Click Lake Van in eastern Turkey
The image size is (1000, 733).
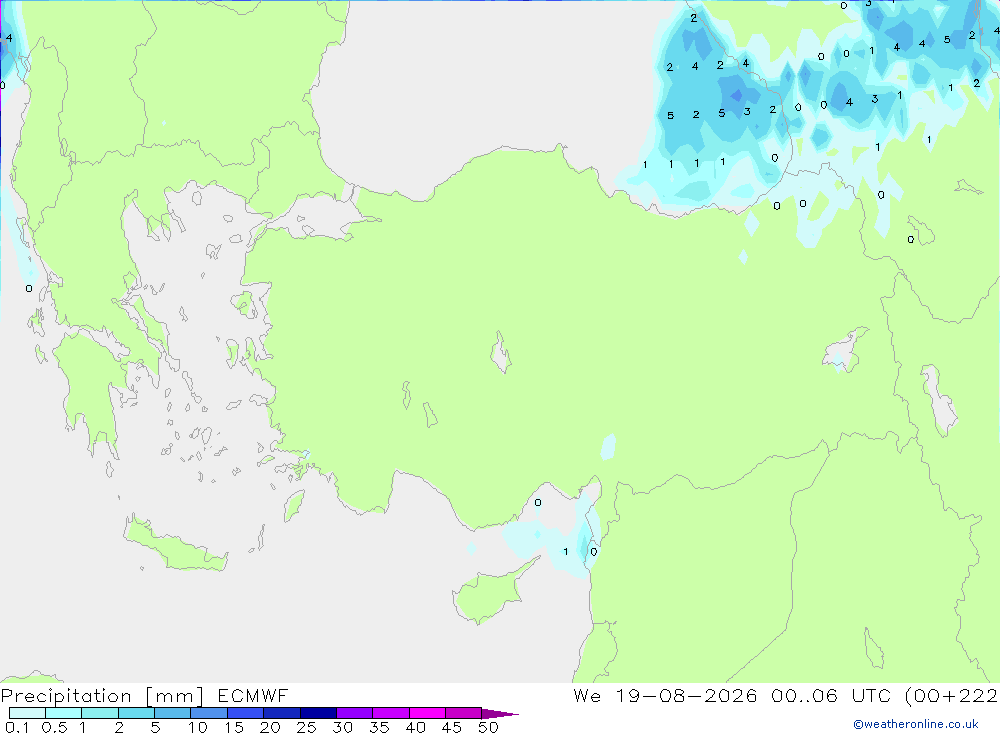point(844,353)
